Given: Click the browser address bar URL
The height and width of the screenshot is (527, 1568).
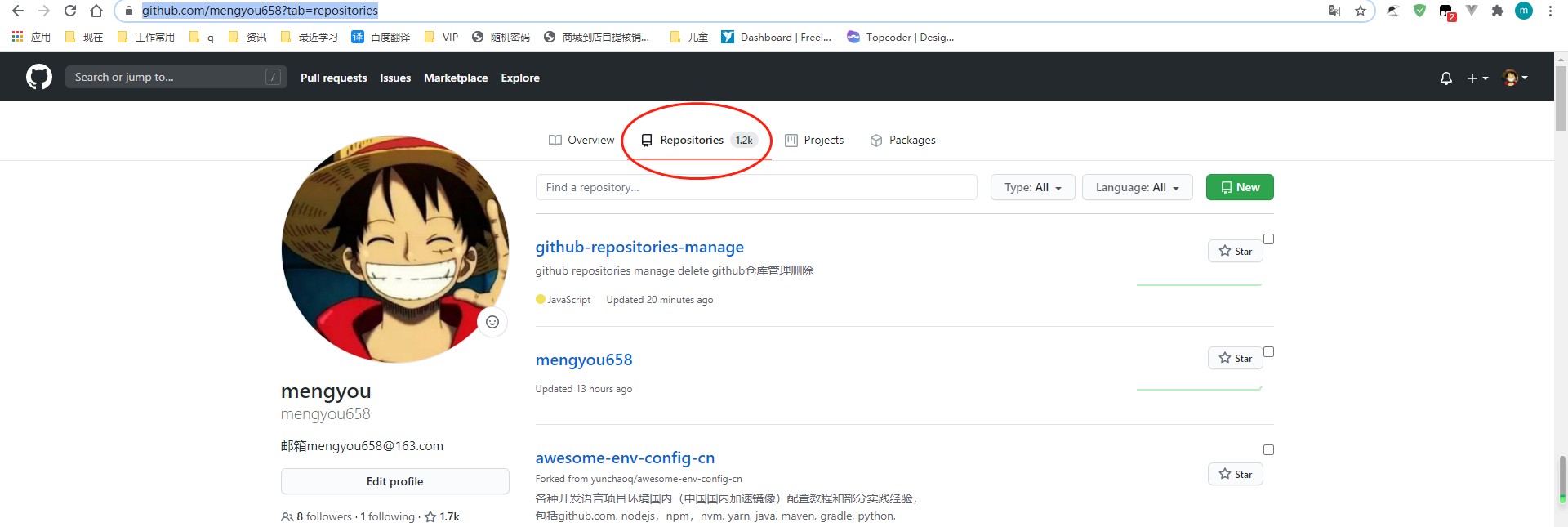Looking at the screenshot, I should pos(260,11).
